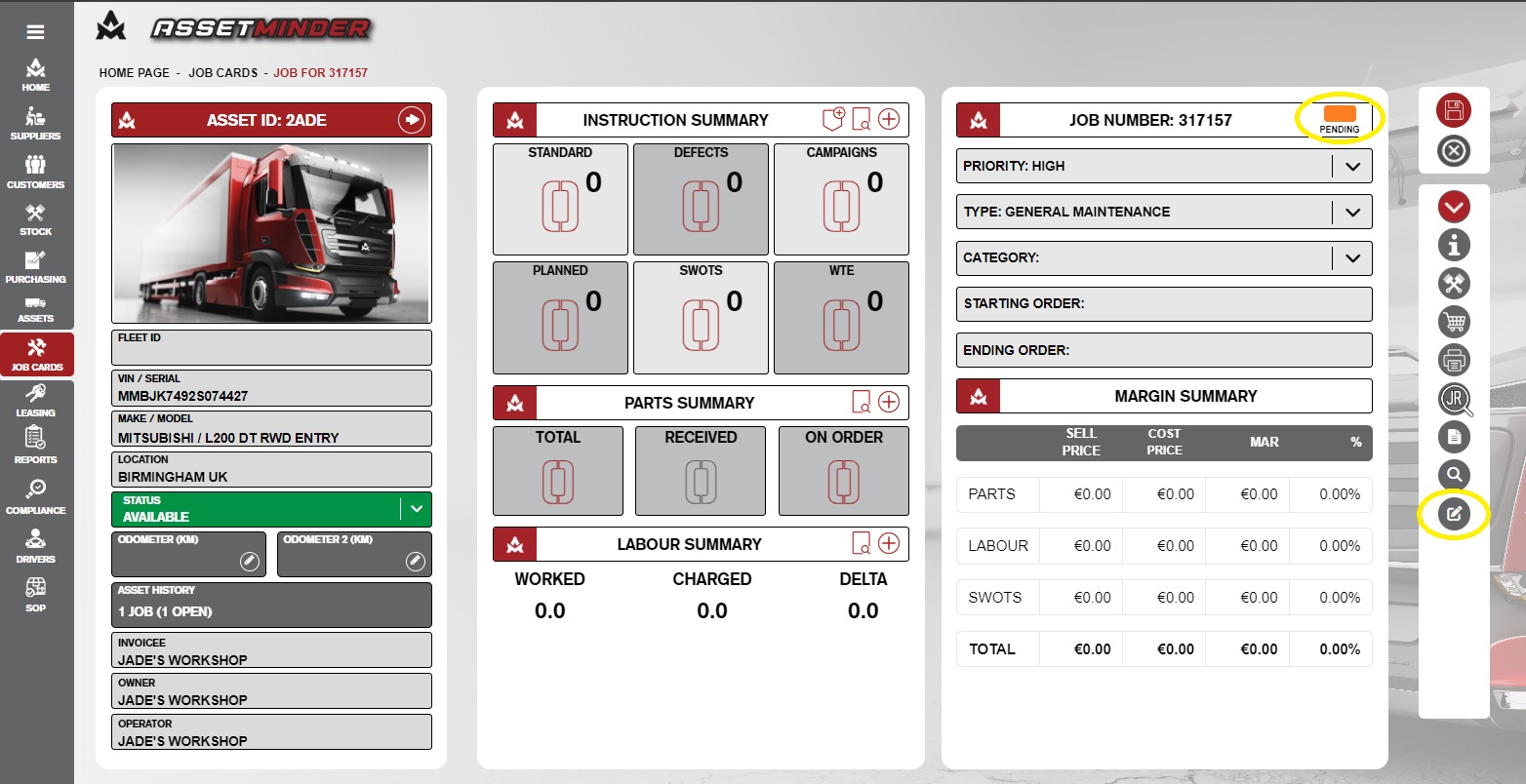
Task: Click the cancel X circle icon
Action: click(1454, 151)
